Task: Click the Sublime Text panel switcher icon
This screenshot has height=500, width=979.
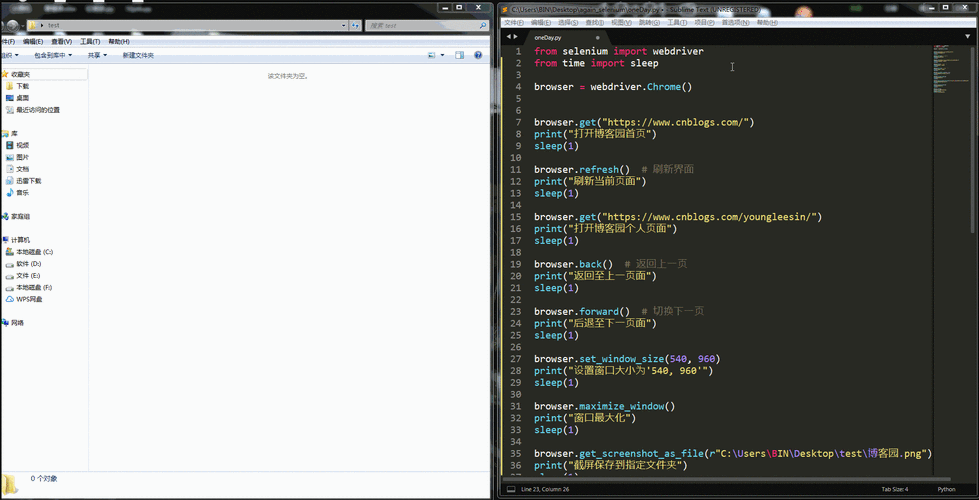Action: (510, 489)
